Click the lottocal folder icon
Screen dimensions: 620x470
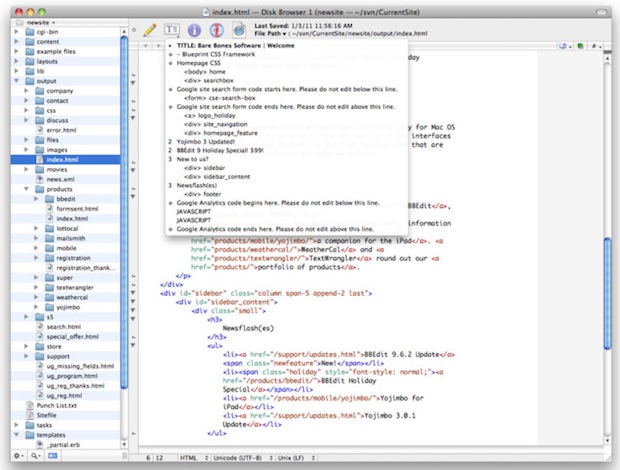(49, 228)
